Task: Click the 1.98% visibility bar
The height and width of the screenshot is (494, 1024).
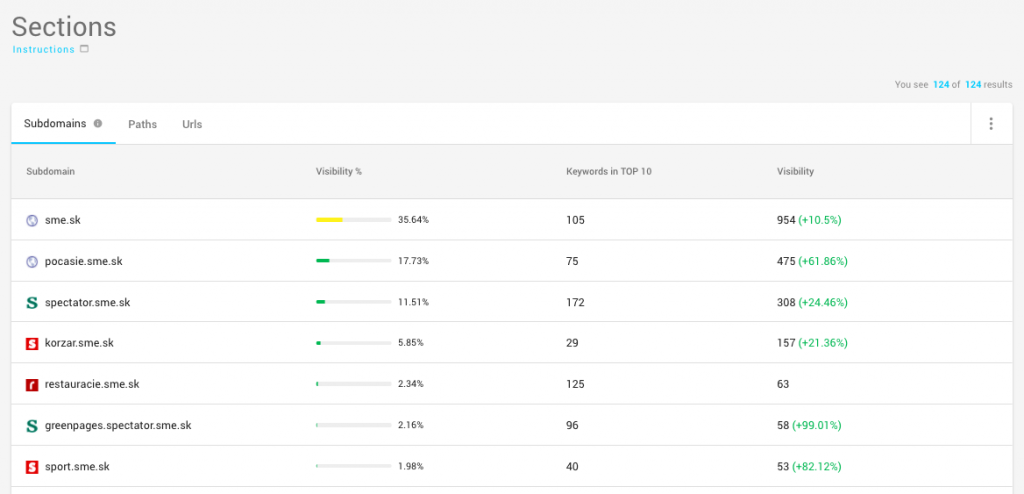Action: tap(353, 467)
